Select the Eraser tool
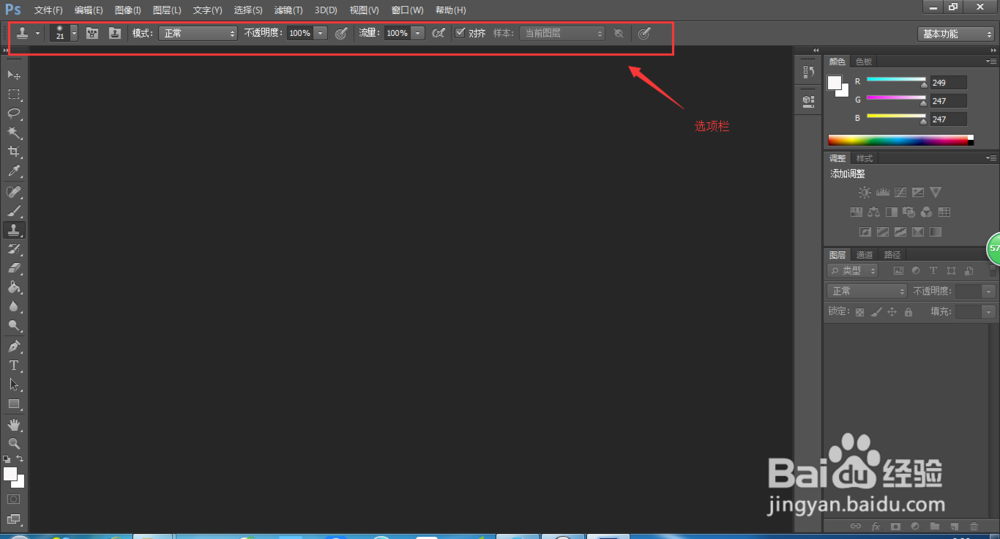The height and width of the screenshot is (539, 1000). click(13, 269)
